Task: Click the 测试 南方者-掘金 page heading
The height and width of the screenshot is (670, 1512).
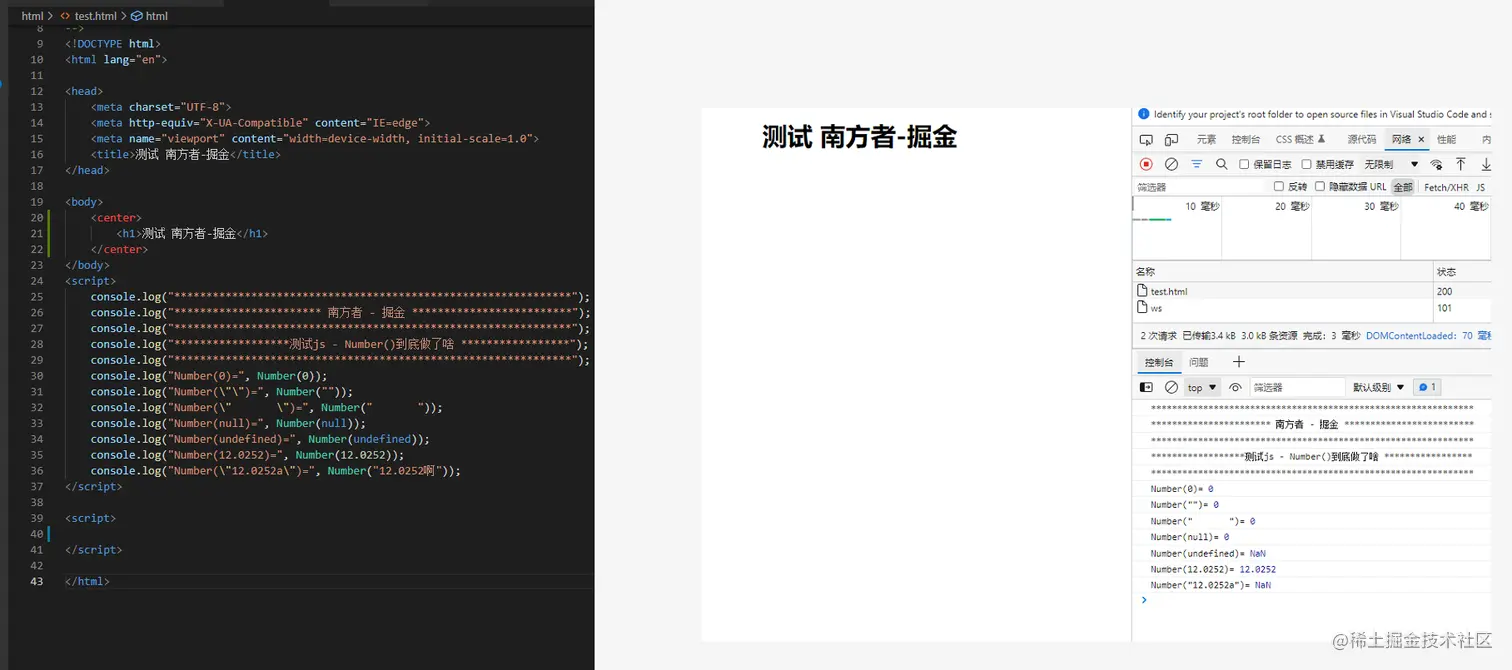Action: coord(859,137)
